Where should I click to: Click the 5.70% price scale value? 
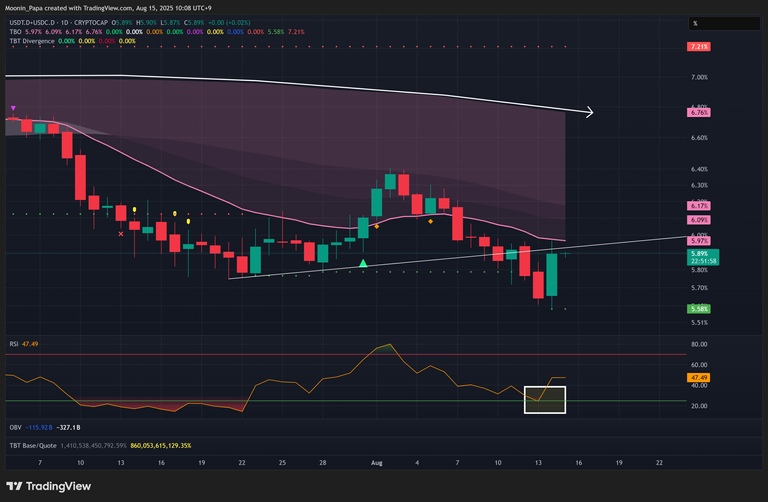pos(699,288)
